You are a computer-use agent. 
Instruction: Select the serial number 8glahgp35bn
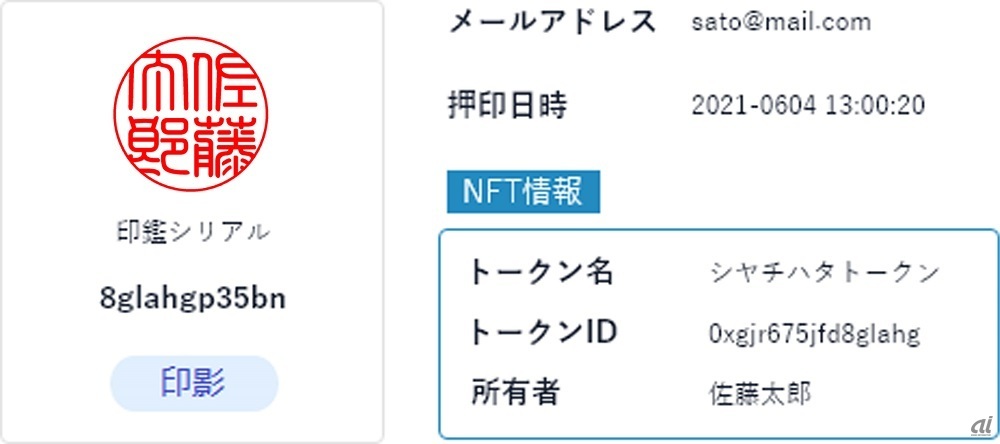[x=193, y=298]
